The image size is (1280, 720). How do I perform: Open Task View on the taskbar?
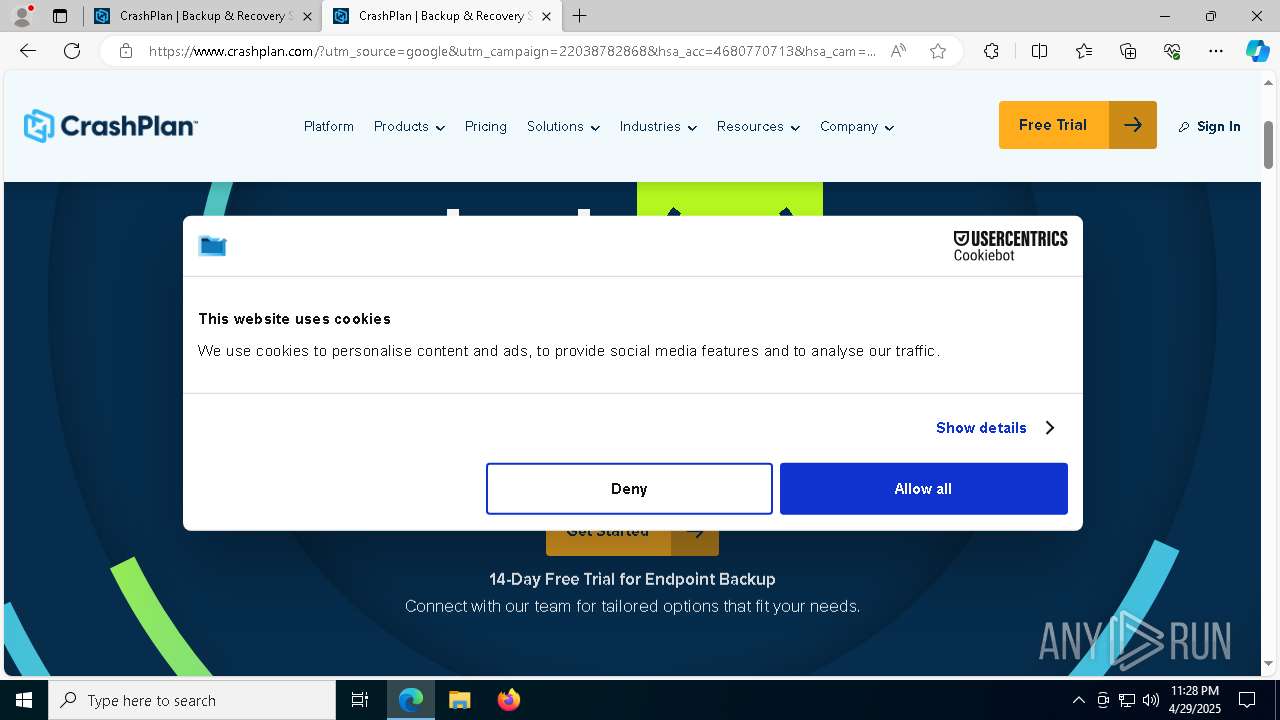360,700
